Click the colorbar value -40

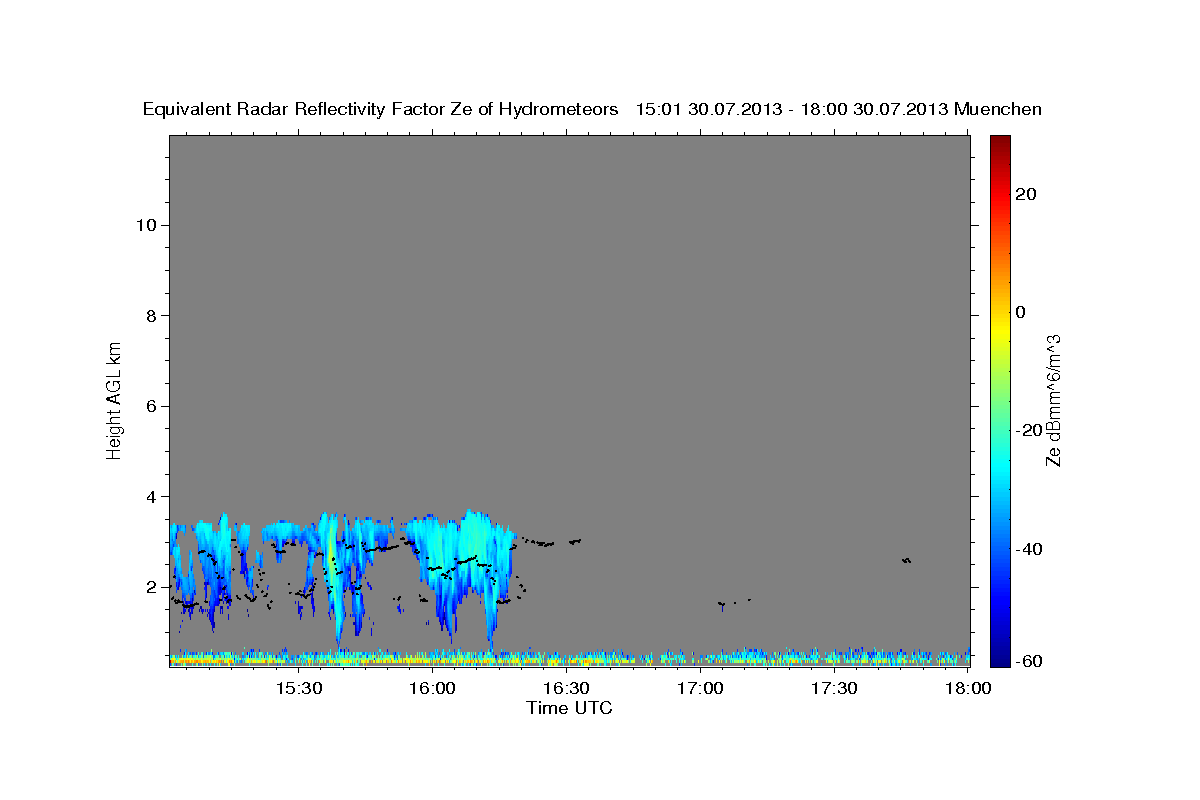1027,549
